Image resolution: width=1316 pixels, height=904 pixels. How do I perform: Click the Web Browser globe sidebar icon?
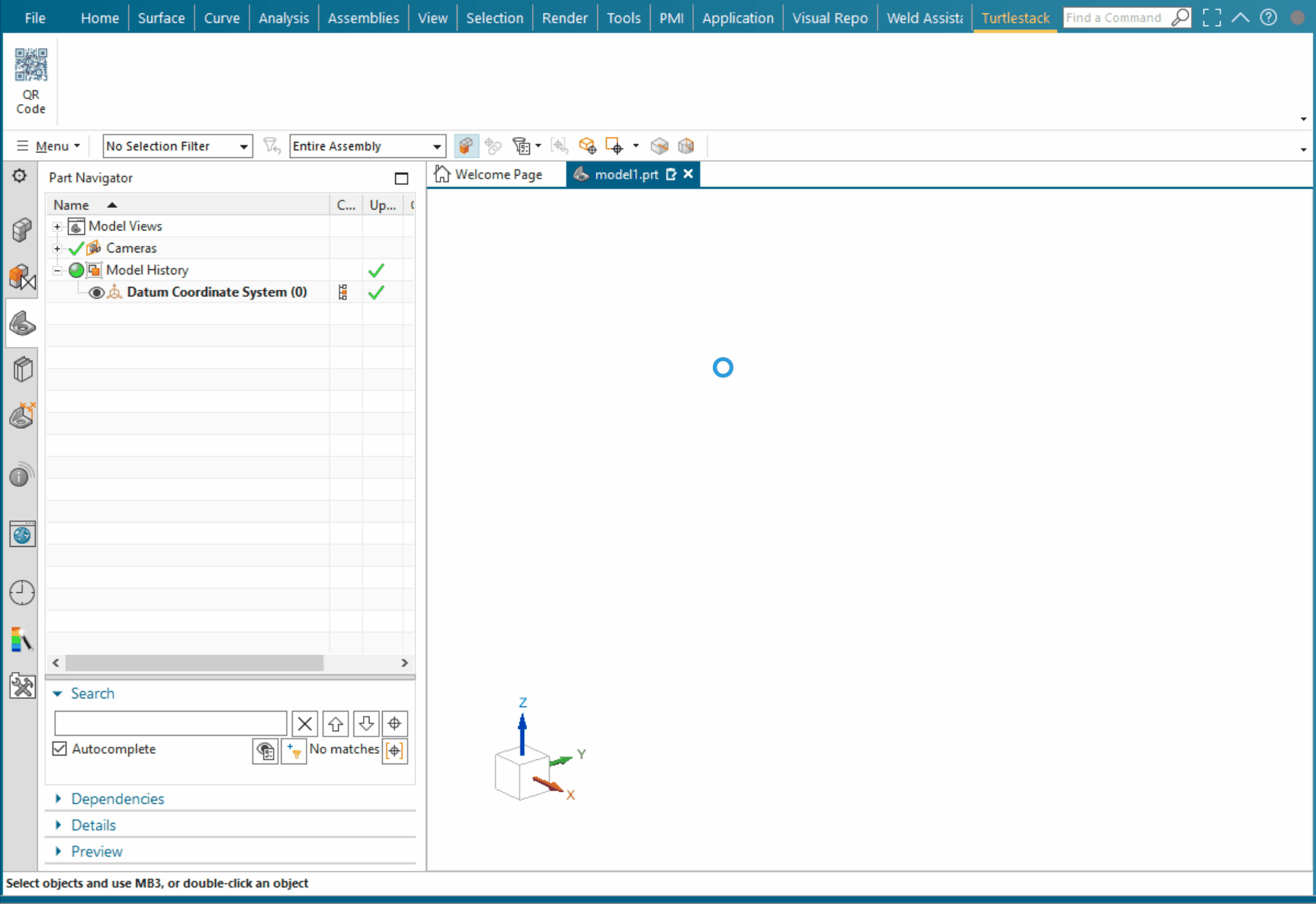(x=22, y=534)
